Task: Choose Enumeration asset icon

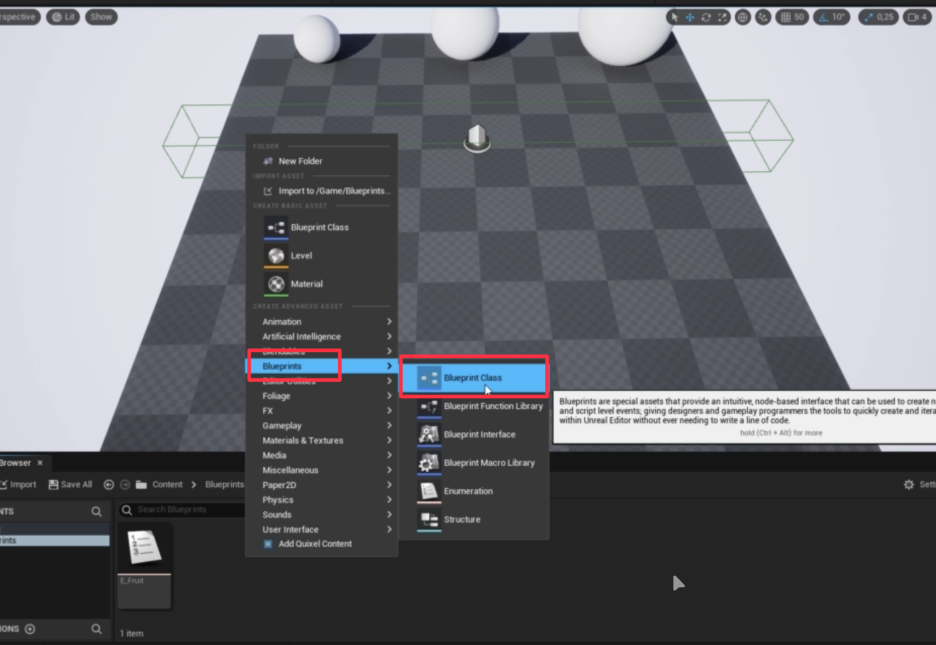Action: tap(429, 491)
